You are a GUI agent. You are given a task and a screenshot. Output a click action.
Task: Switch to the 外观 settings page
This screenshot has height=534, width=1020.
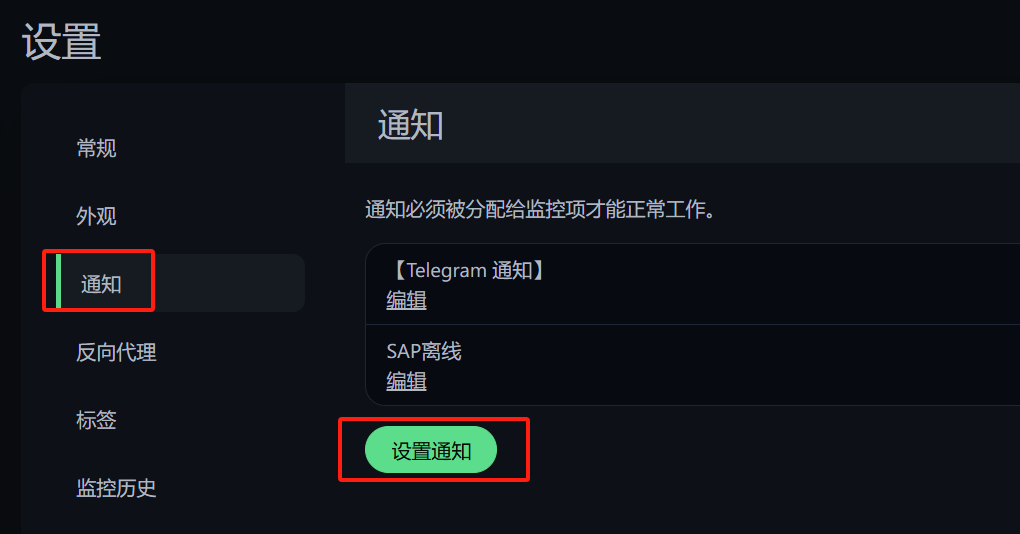(x=96, y=216)
